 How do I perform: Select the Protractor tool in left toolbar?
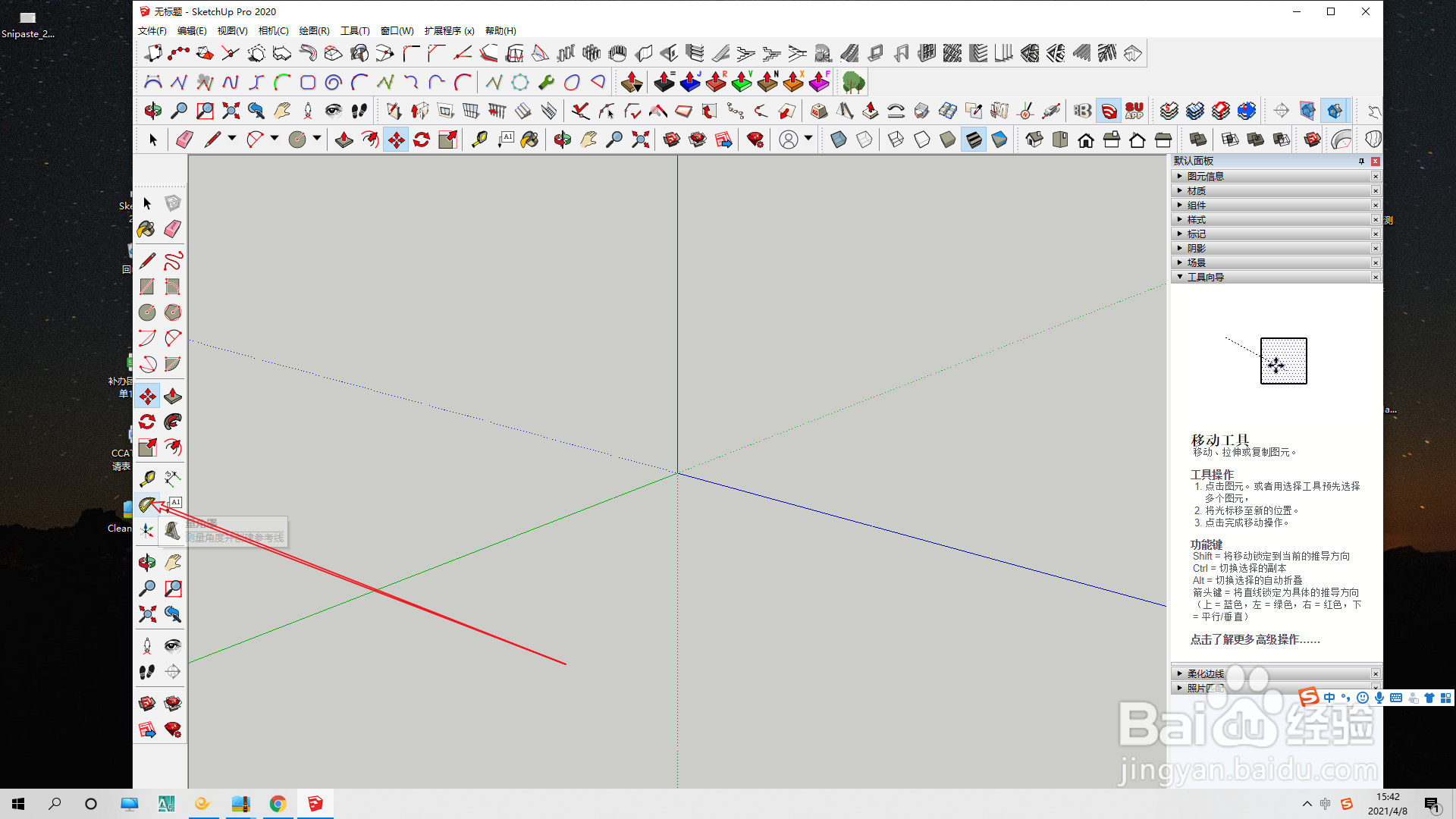(x=147, y=504)
